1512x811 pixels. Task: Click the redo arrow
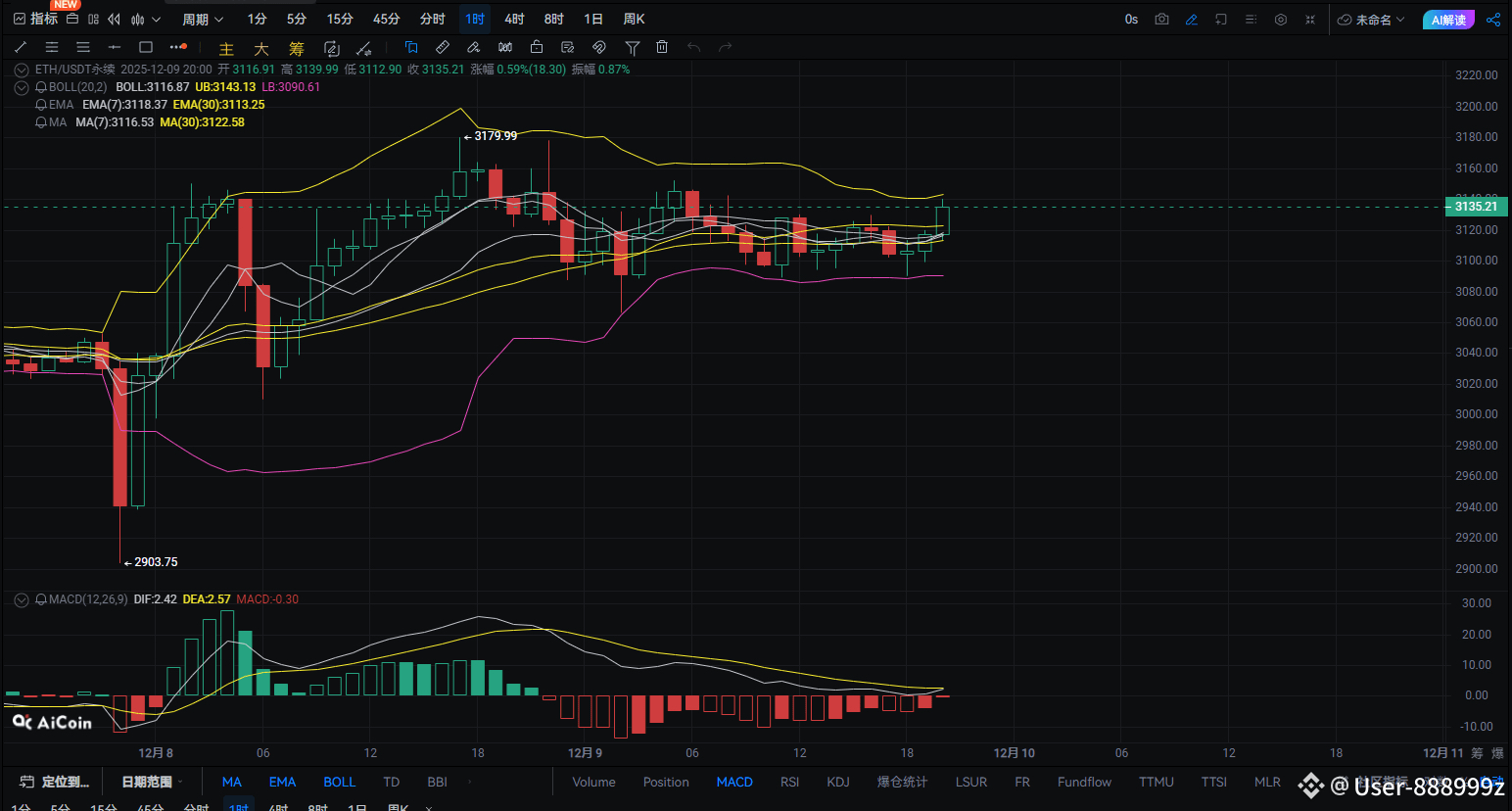726,47
